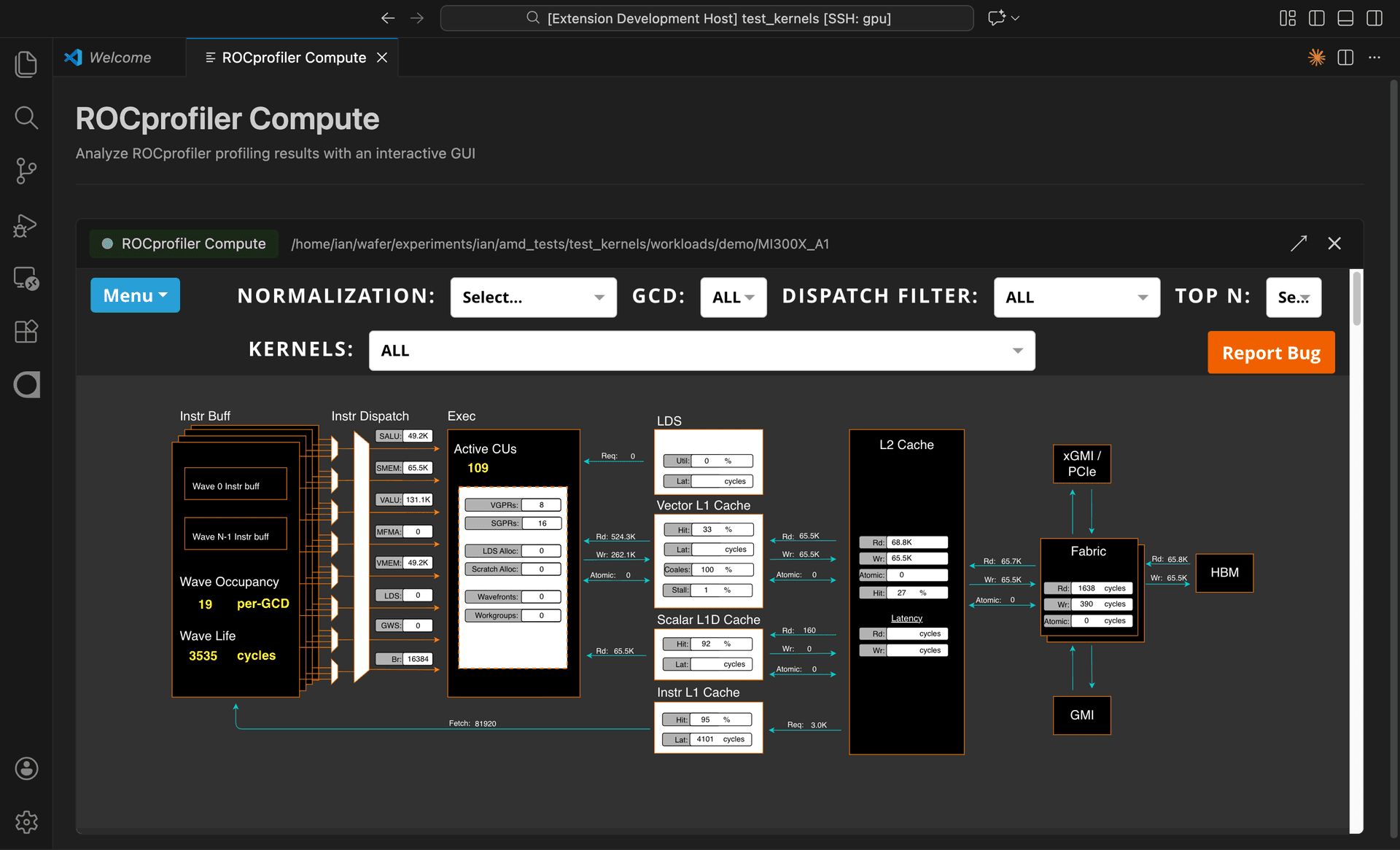Image resolution: width=1400 pixels, height=850 pixels.
Task: Click the orange Copilot spark icon
Action: click(x=1317, y=58)
